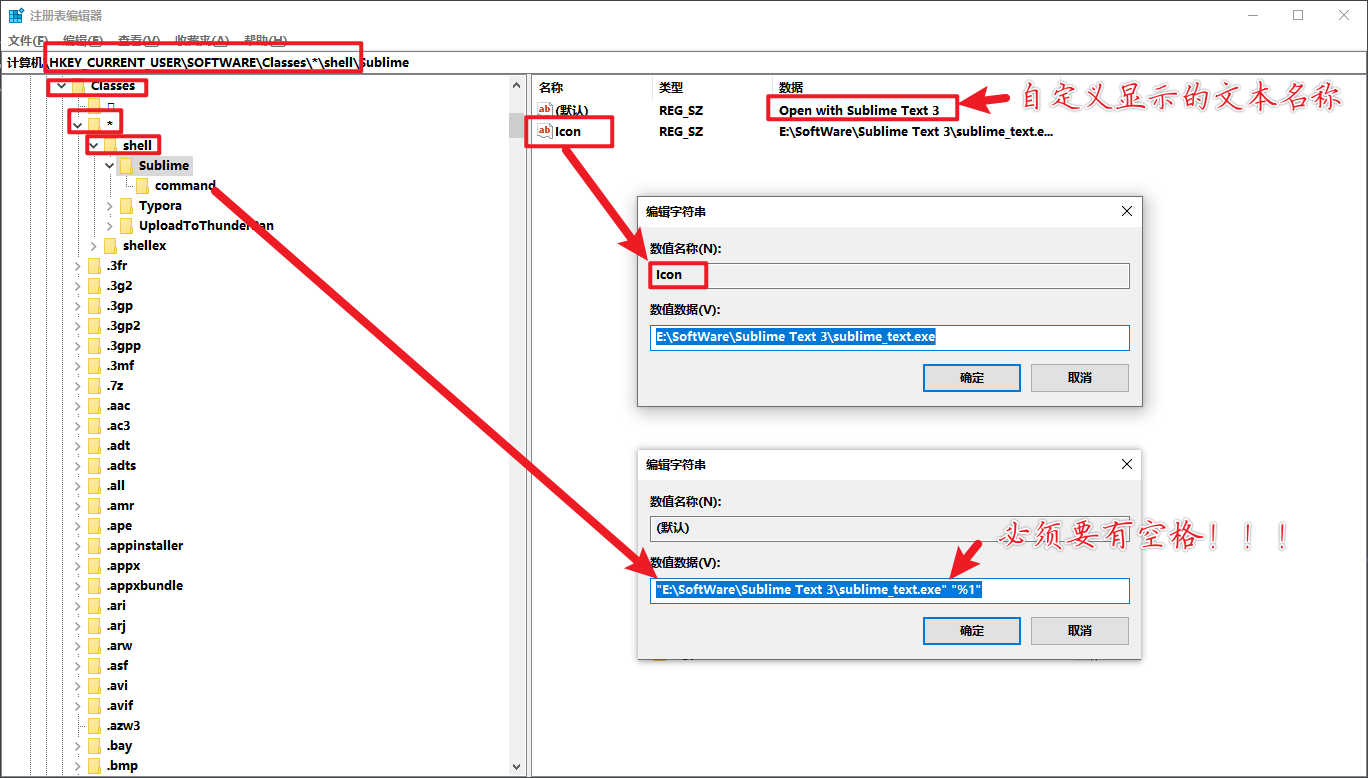Image resolution: width=1368 pixels, height=778 pixels.
Task: Click 确定 in the Icon edit dialog
Action: [x=972, y=378]
